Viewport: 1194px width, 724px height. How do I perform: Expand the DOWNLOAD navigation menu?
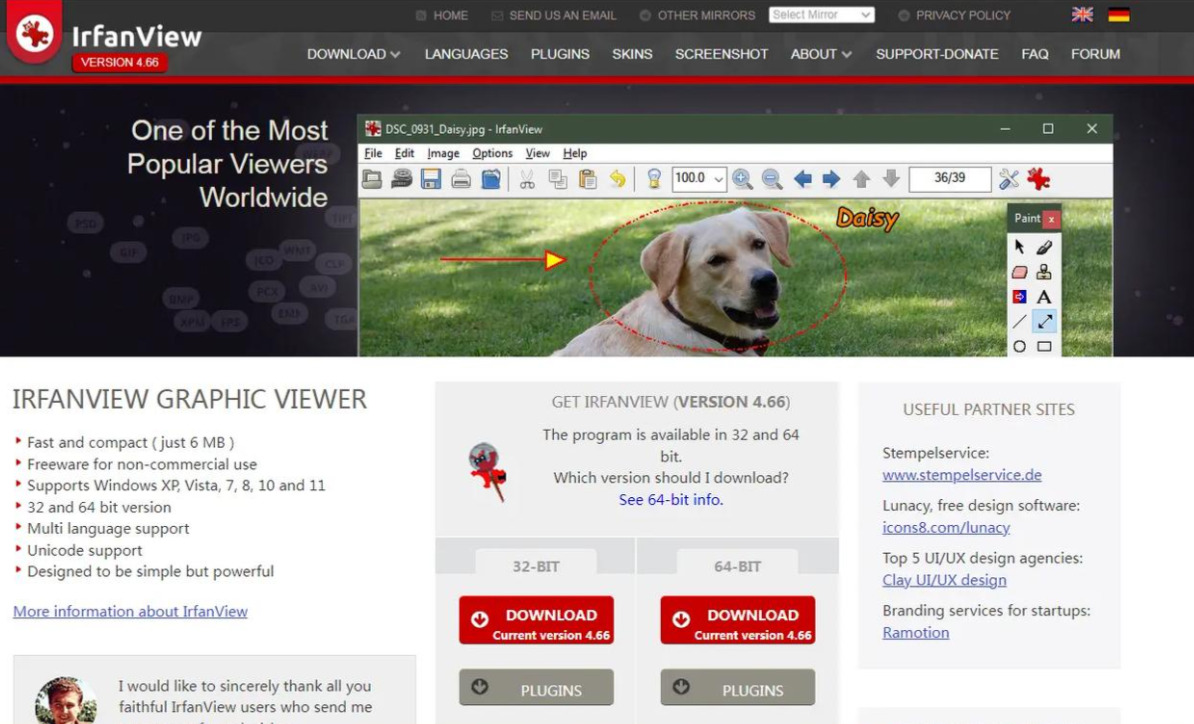click(x=353, y=54)
